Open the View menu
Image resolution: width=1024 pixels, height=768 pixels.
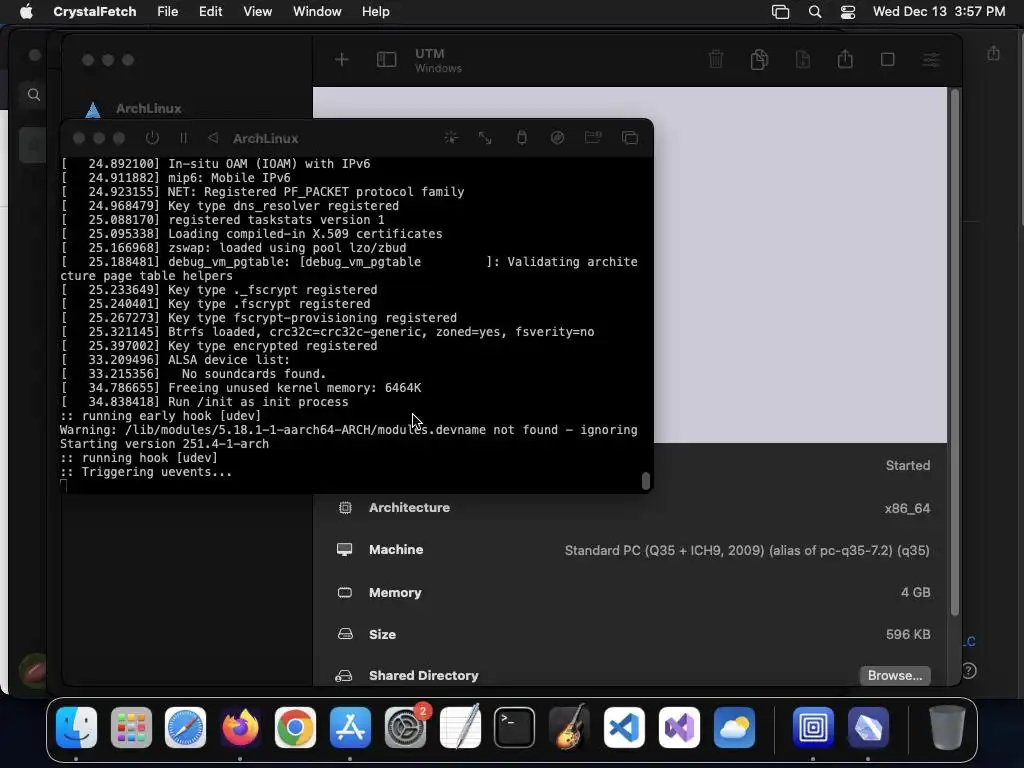tap(257, 12)
